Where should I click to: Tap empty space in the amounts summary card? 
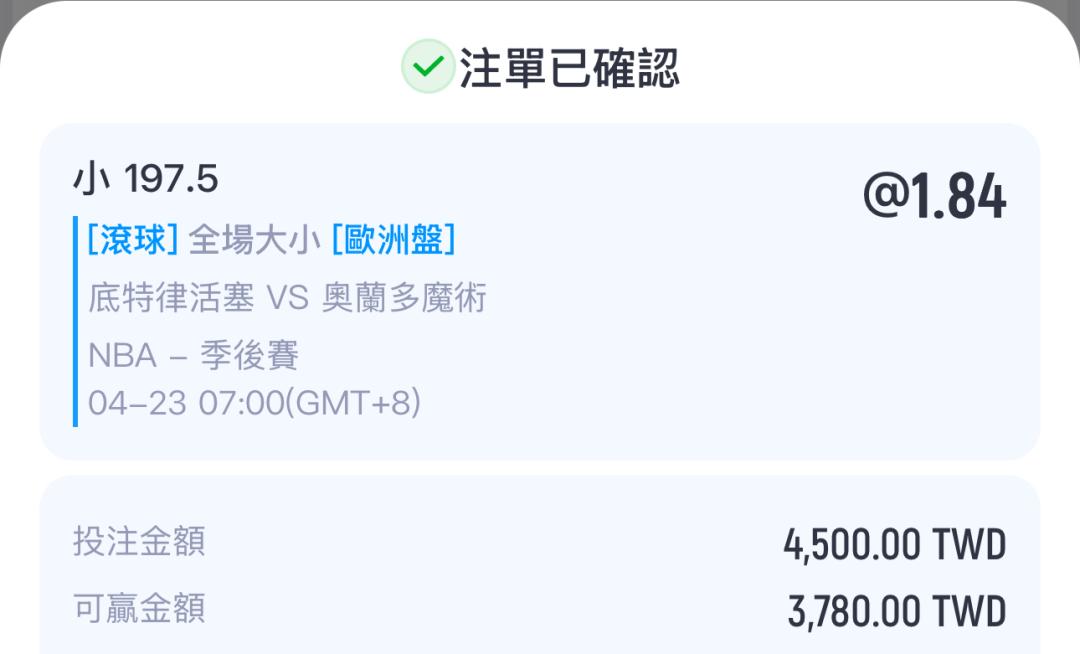pyautogui.click(x=480, y=575)
